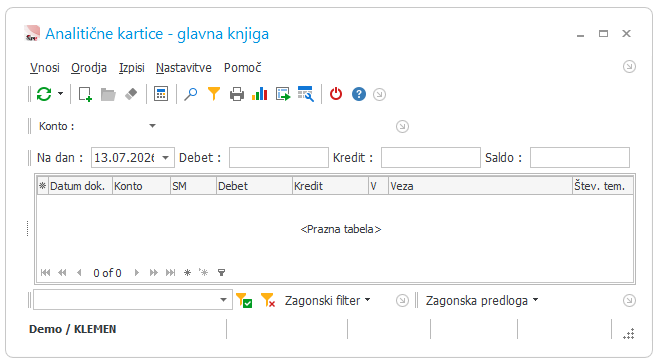
Task: Click the printer icon
Action: point(237,94)
